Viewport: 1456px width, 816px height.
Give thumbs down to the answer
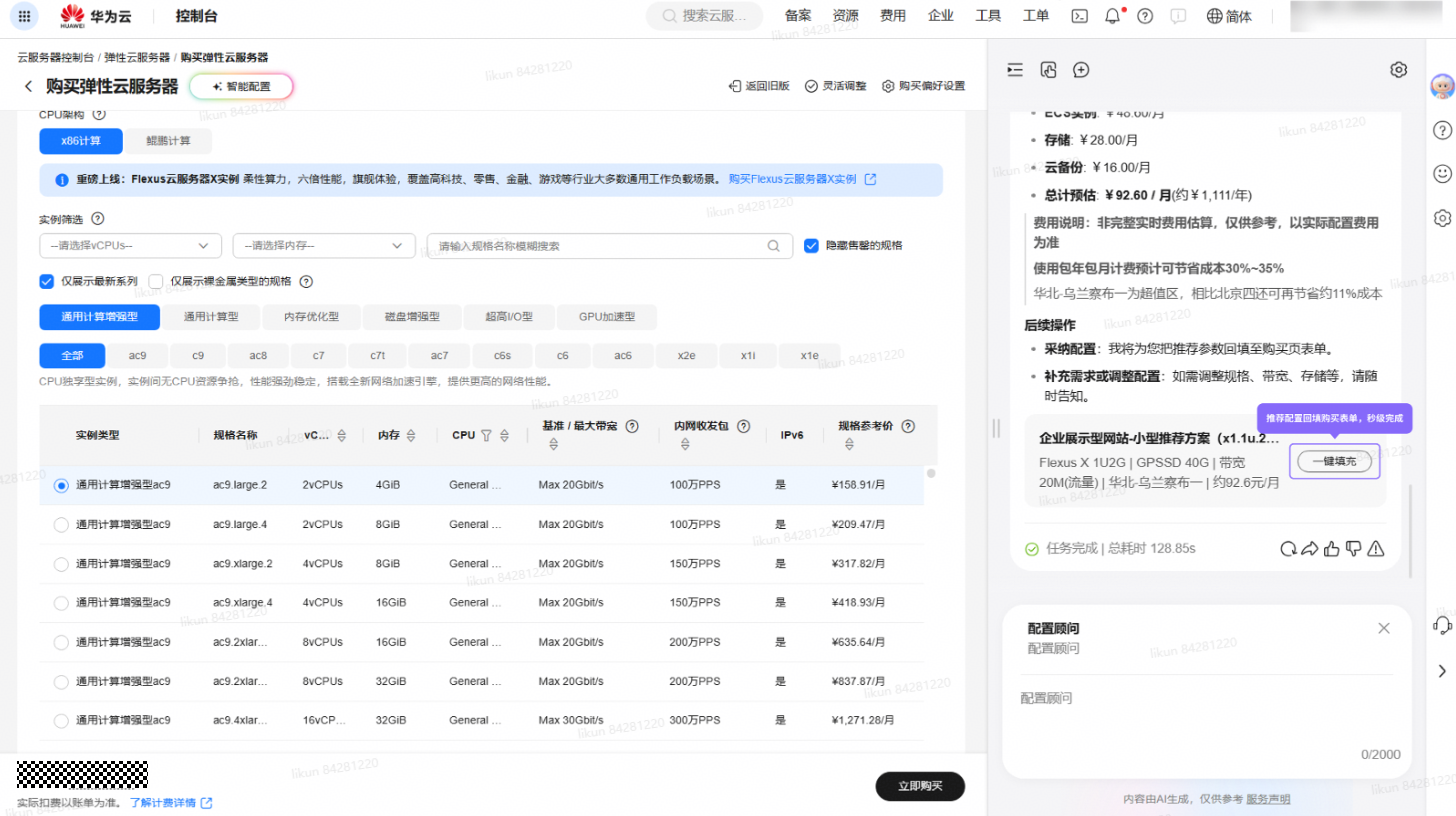[1353, 548]
